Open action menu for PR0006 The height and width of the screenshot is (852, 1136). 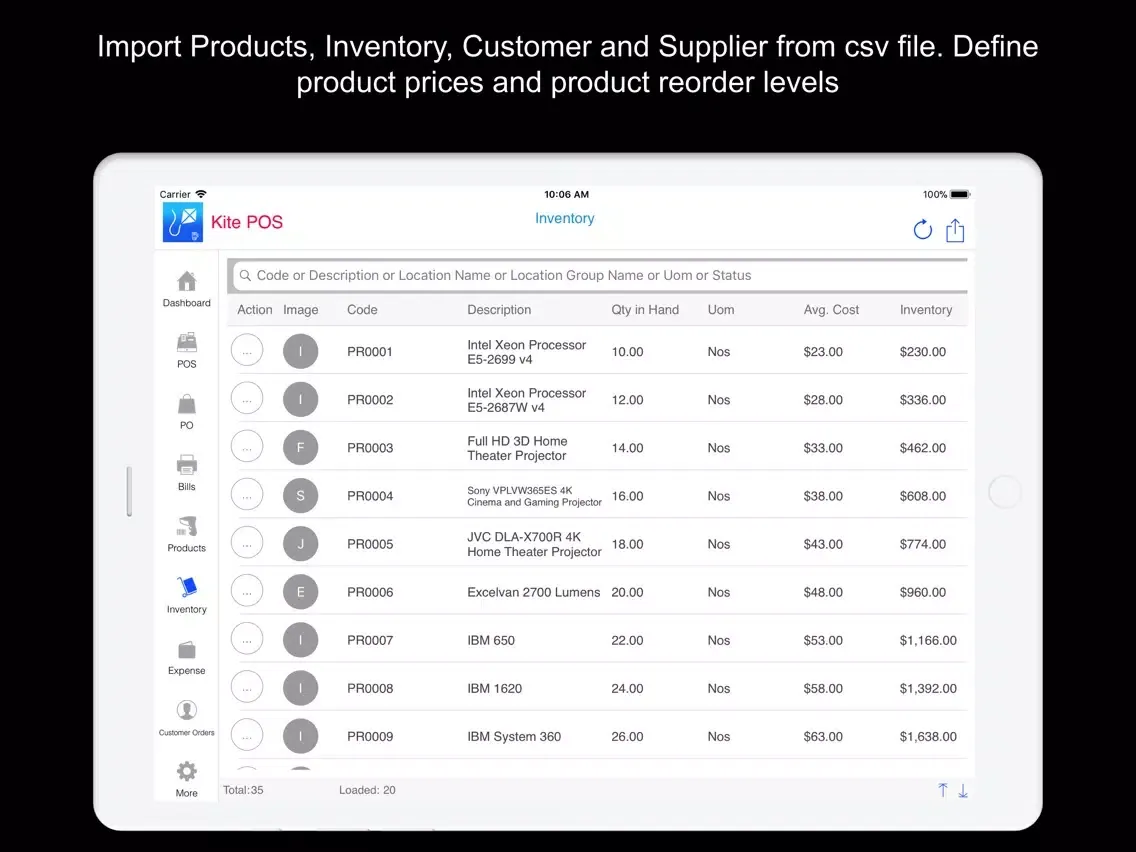pos(247,591)
